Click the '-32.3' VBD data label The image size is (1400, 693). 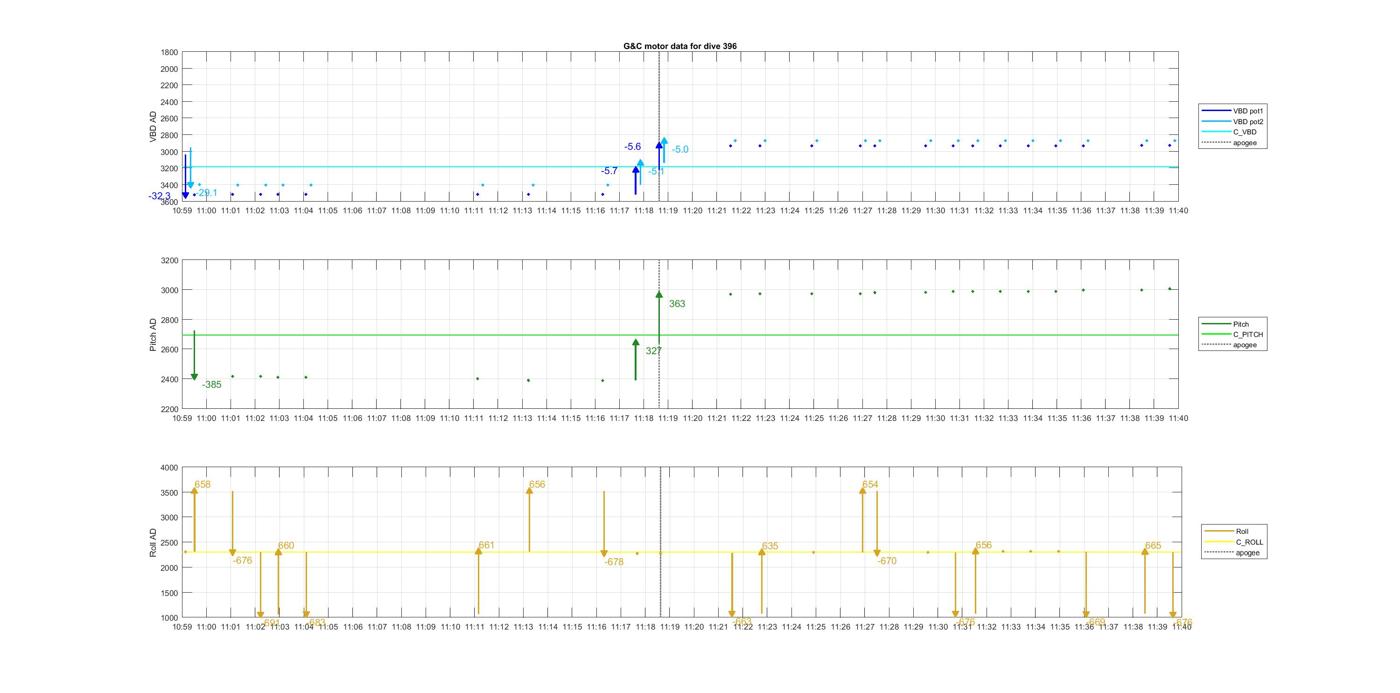[160, 197]
